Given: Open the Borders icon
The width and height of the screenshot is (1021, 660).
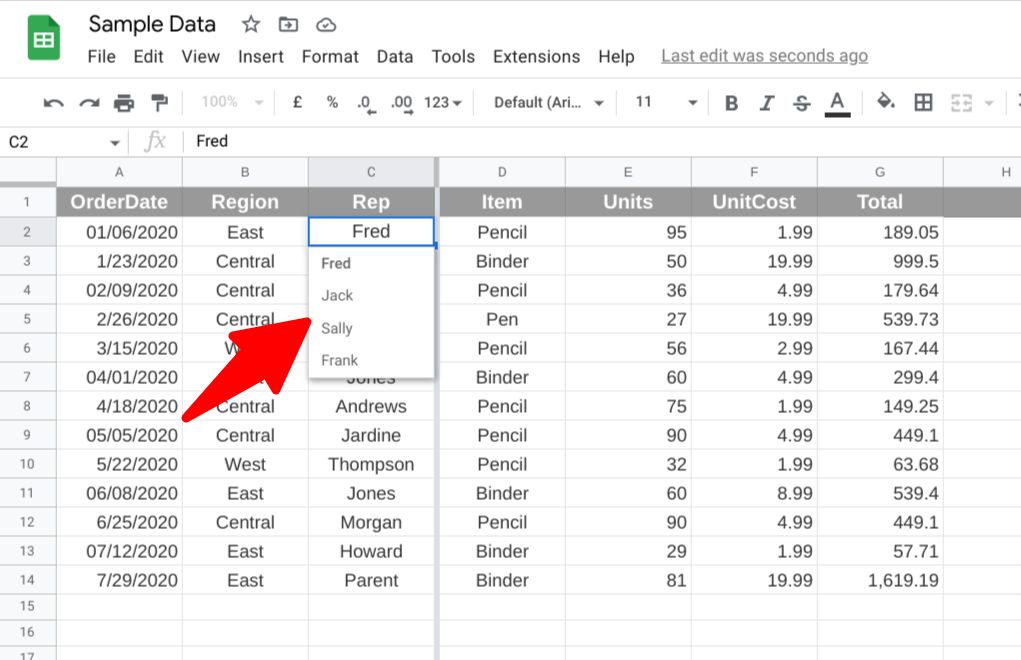Looking at the screenshot, I should pyautogui.click(x=922, y=101).
